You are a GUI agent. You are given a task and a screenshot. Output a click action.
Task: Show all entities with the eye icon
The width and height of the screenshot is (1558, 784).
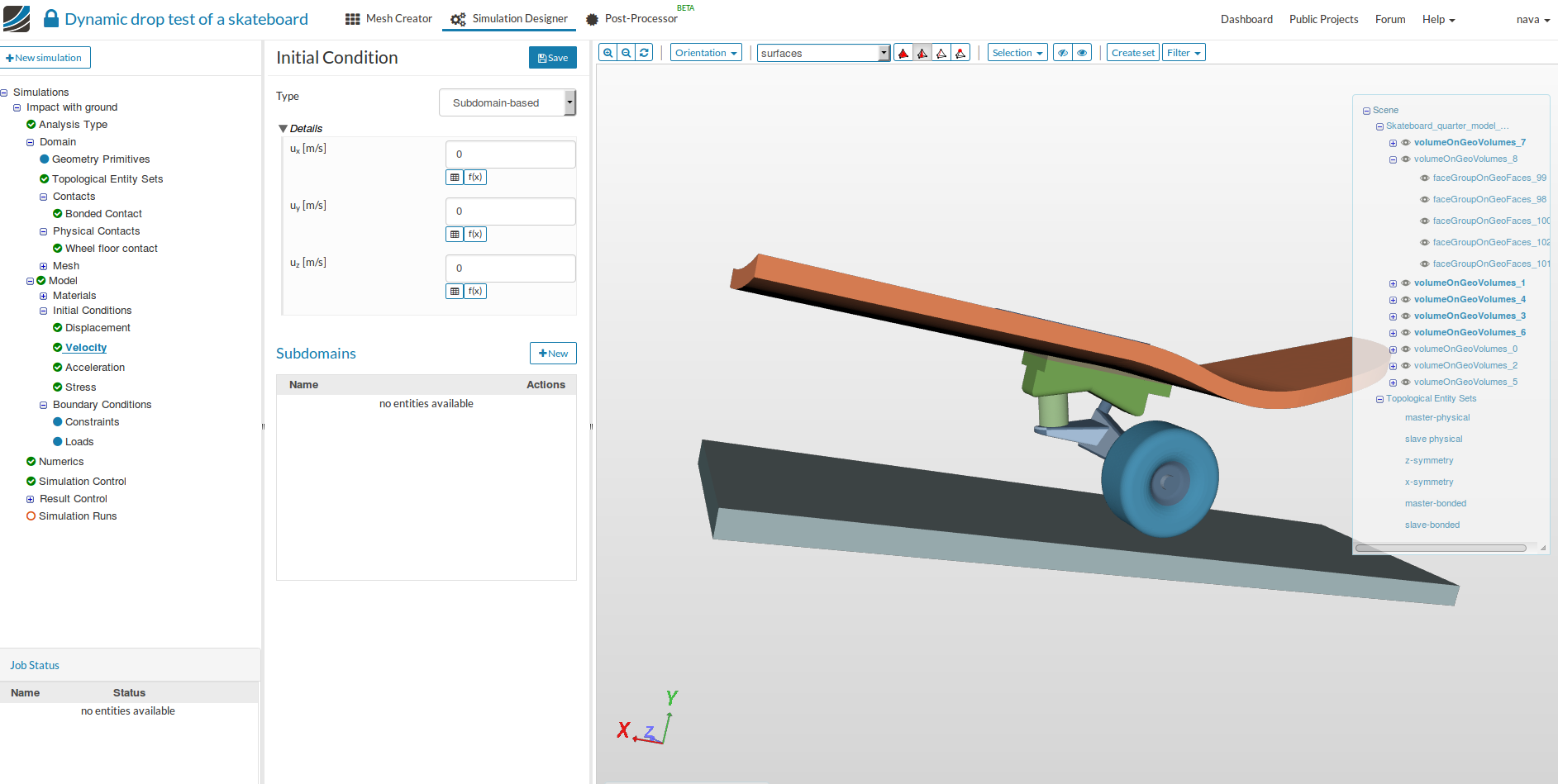click(x=1082, y=53)
